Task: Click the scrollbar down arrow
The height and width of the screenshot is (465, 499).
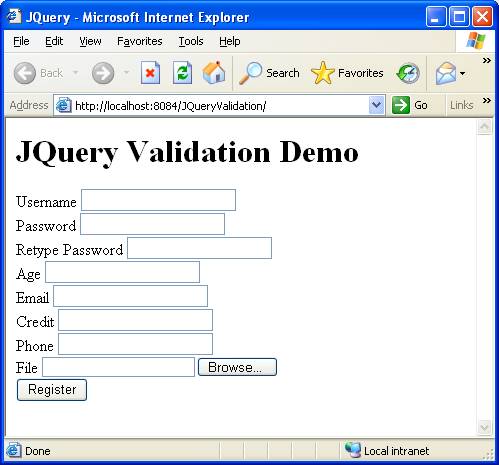Action: 484,427
